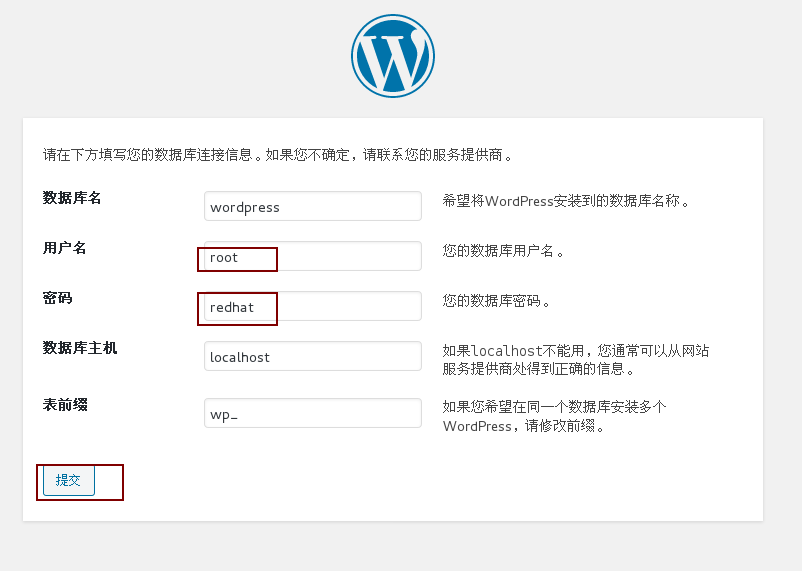
Task: Click the 数据库名 label
Action: 72,198
